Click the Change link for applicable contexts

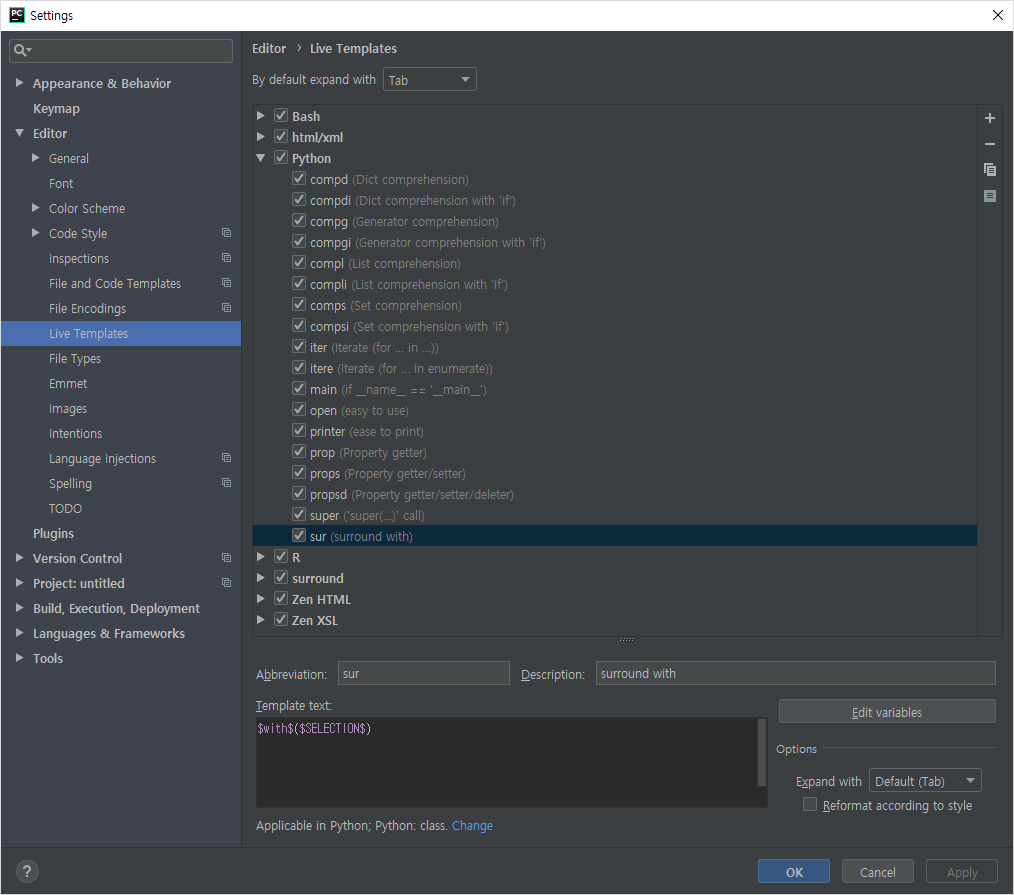(472, 825)
